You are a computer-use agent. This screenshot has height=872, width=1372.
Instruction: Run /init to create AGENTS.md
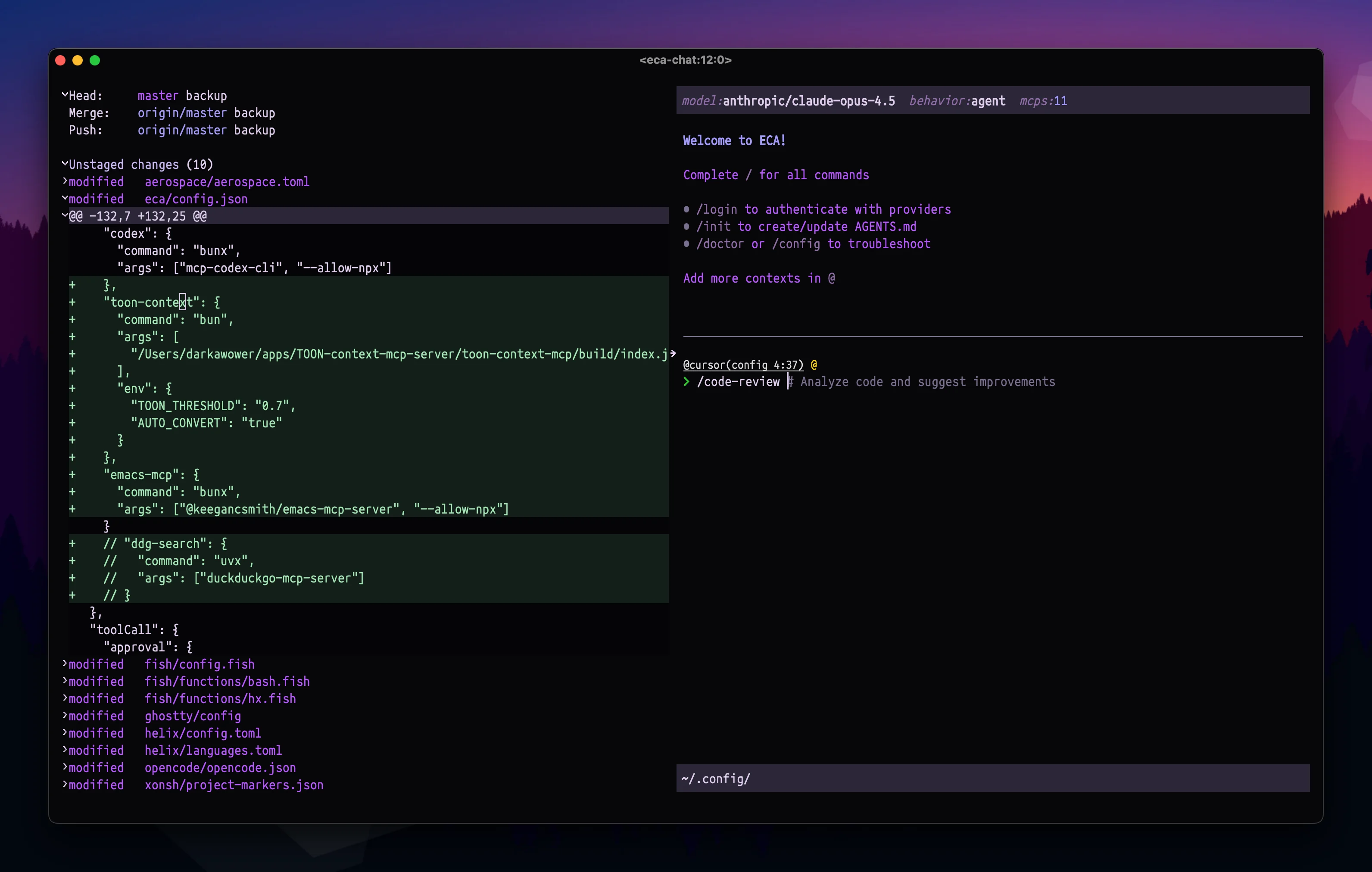[713, 226]
